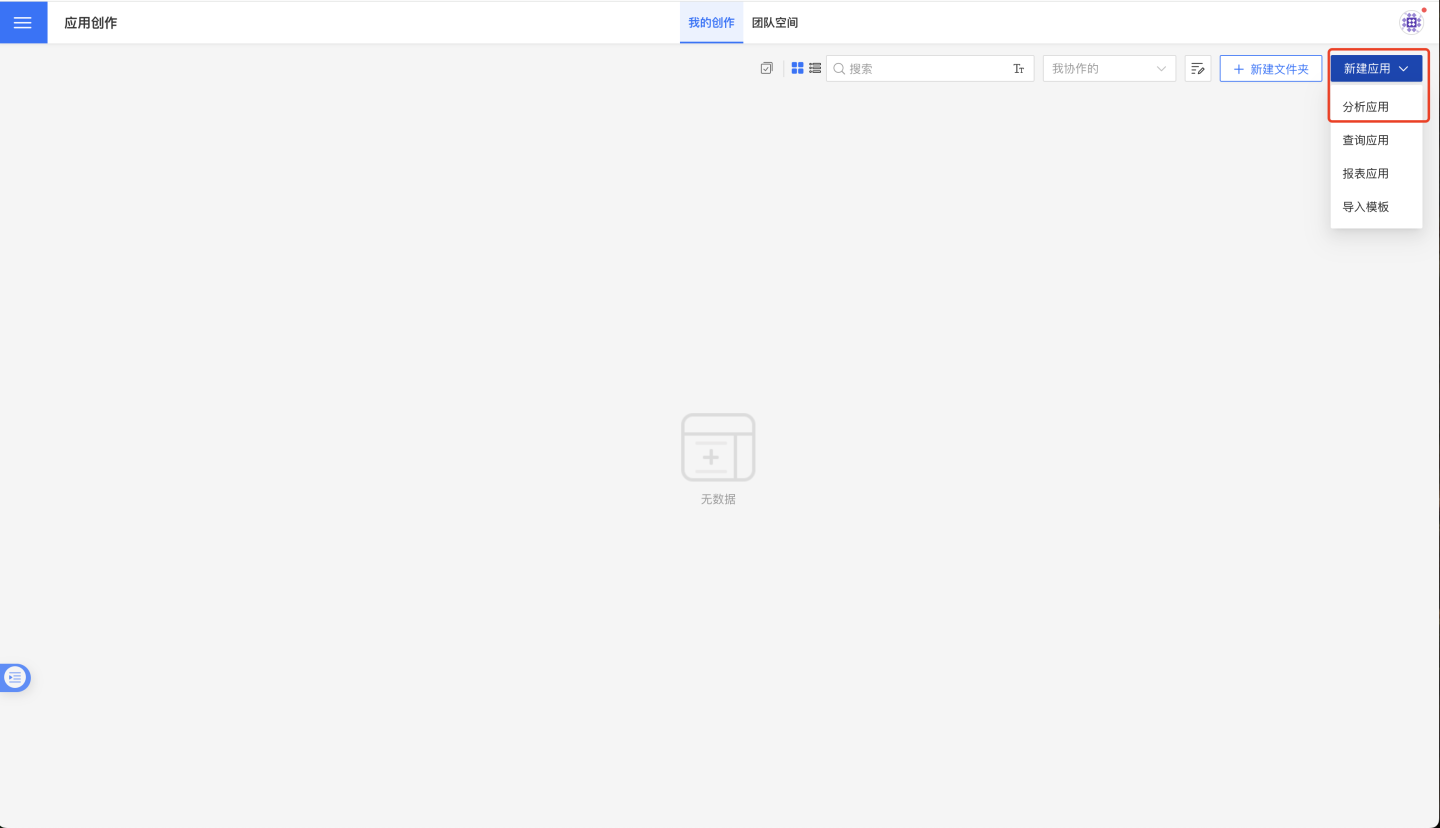Open the 我的创作 tab
The height and width of the screenshot is (828, 1440).
pos(711,23)
